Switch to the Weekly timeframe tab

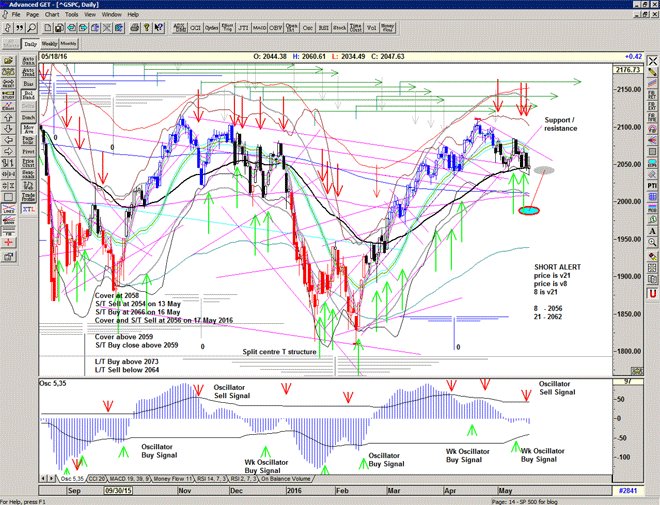49,44
